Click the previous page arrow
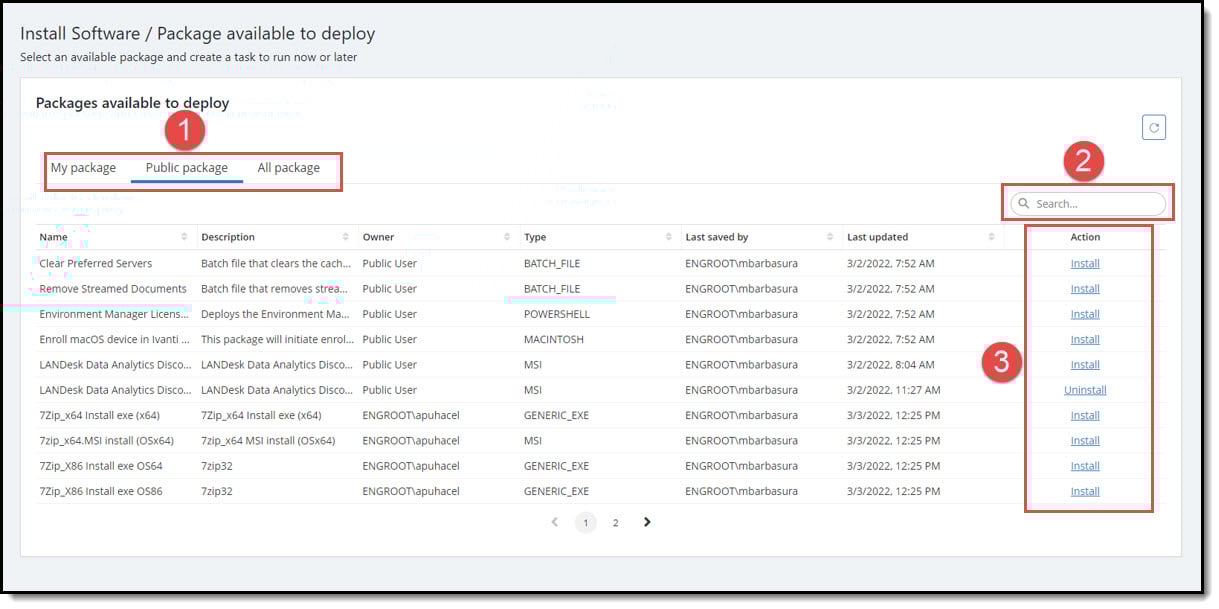Screen dimensions: 1219x609 coord(555,522)
